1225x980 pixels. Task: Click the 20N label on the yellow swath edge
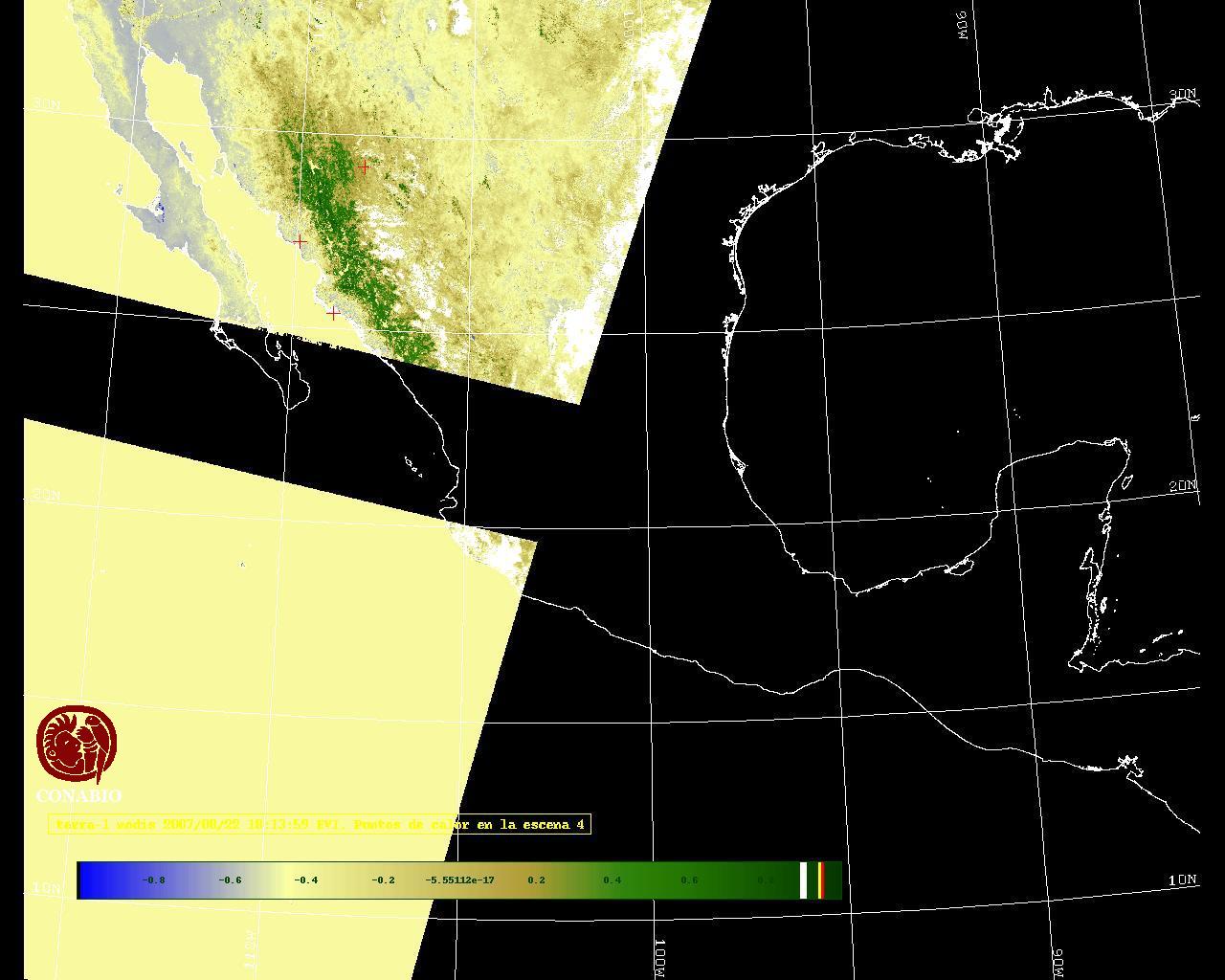tap(46, 496)
